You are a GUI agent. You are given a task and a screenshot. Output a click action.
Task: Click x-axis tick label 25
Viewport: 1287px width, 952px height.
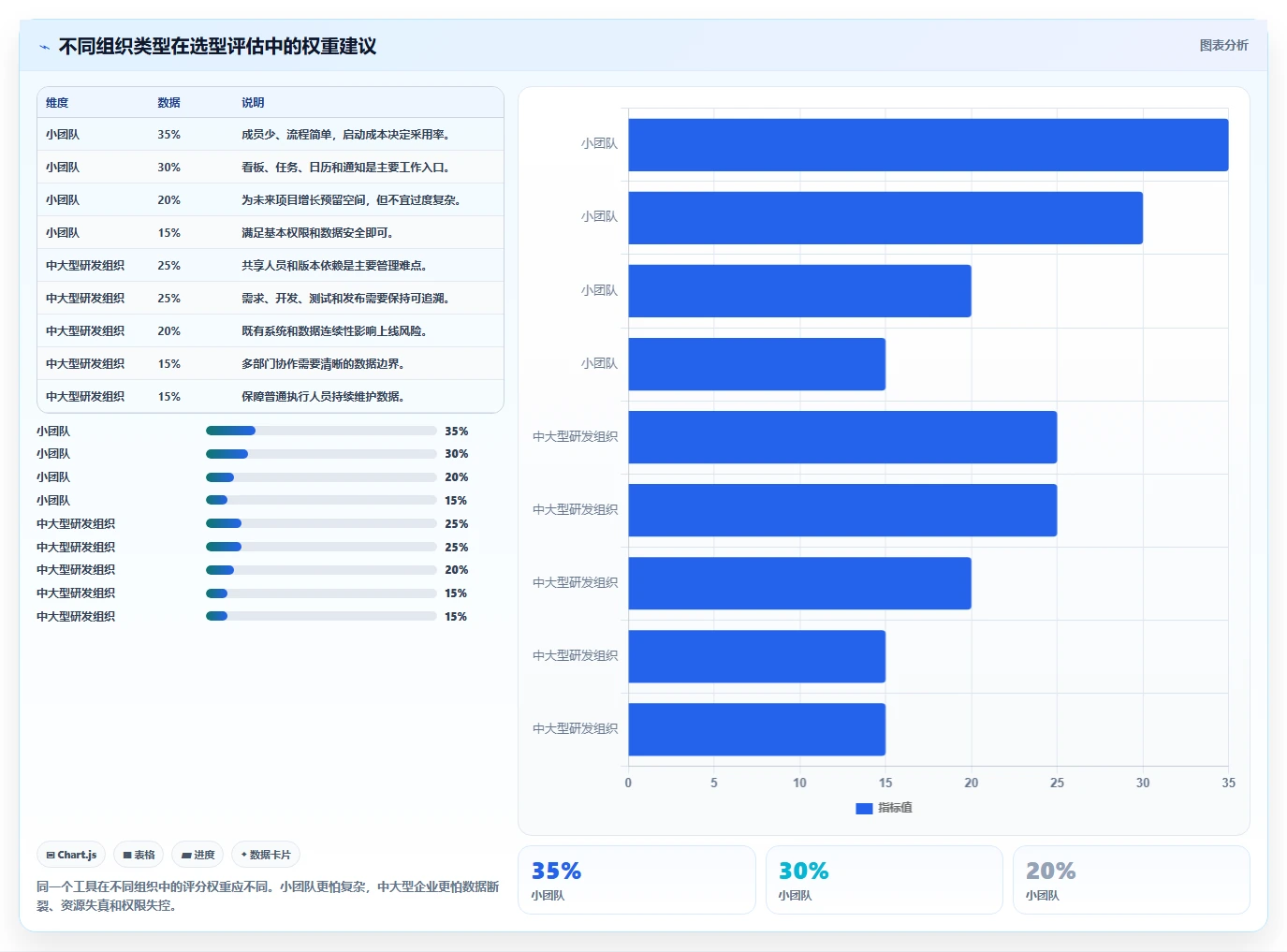pyautogui.click(x=1057, y=783)
